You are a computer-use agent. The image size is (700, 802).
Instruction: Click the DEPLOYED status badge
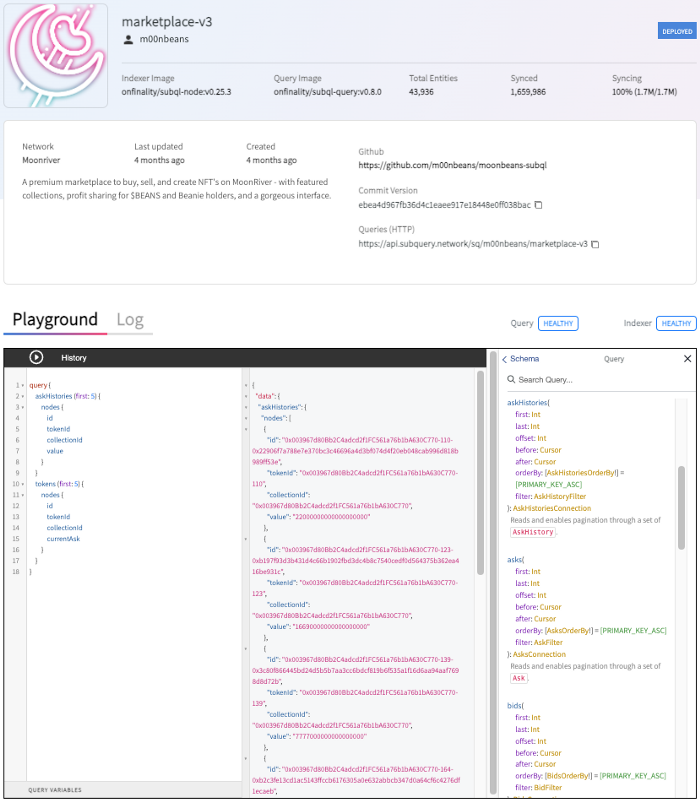677,31
